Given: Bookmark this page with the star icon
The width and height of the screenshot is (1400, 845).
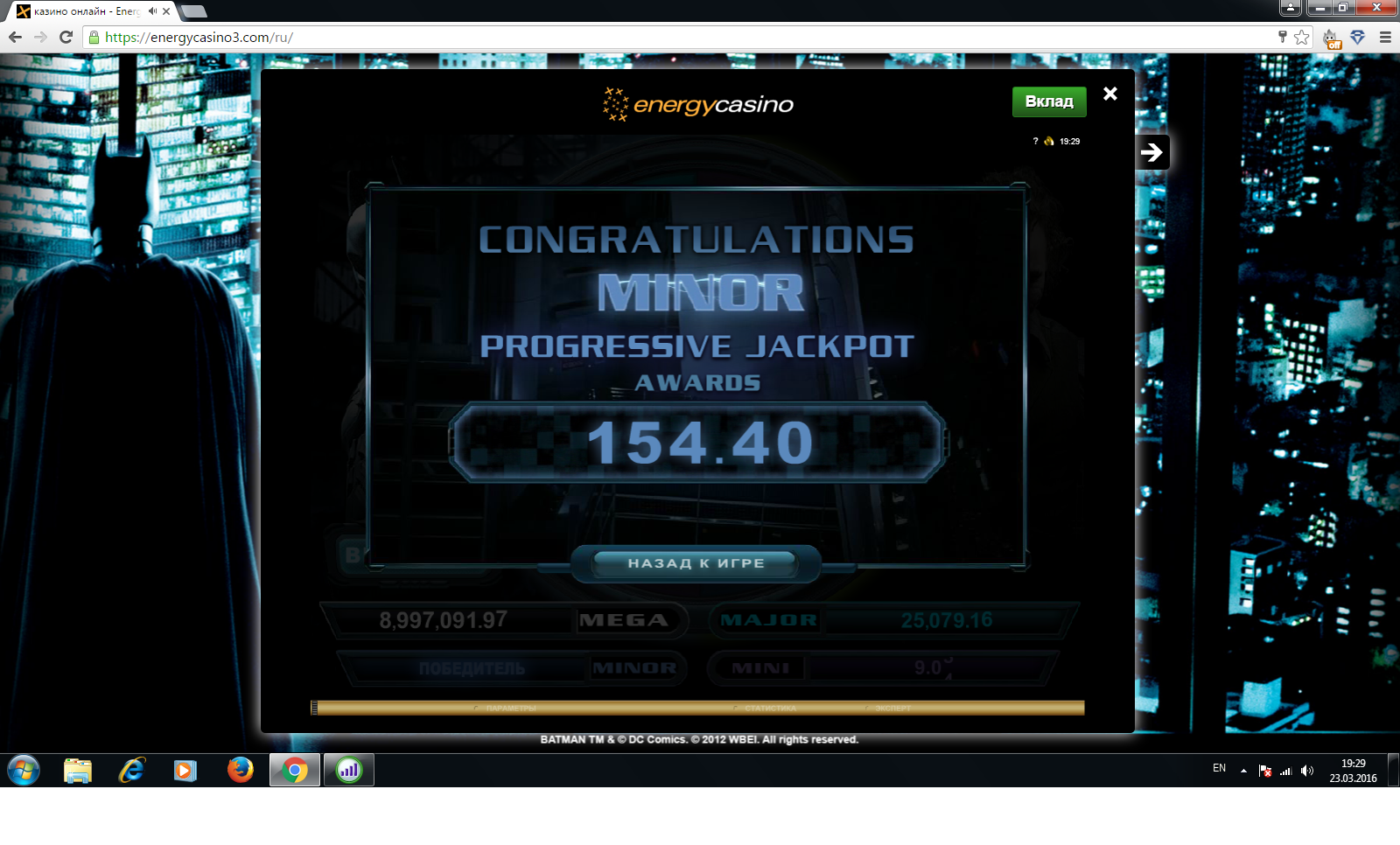Looking at the screenshot, I should (x=1302, y=37).
